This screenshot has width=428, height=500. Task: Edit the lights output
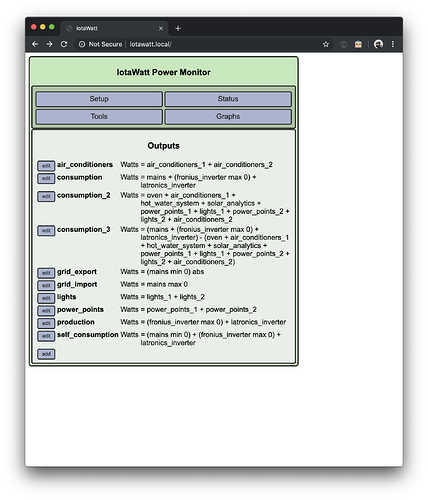[x=46, y=298]
